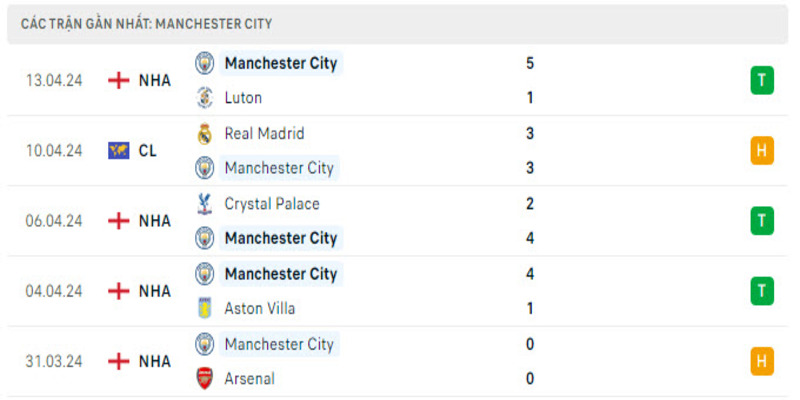Click the 04.04.24 match date
The width and height of the screenshot is (800, 400).
(54, 291)
